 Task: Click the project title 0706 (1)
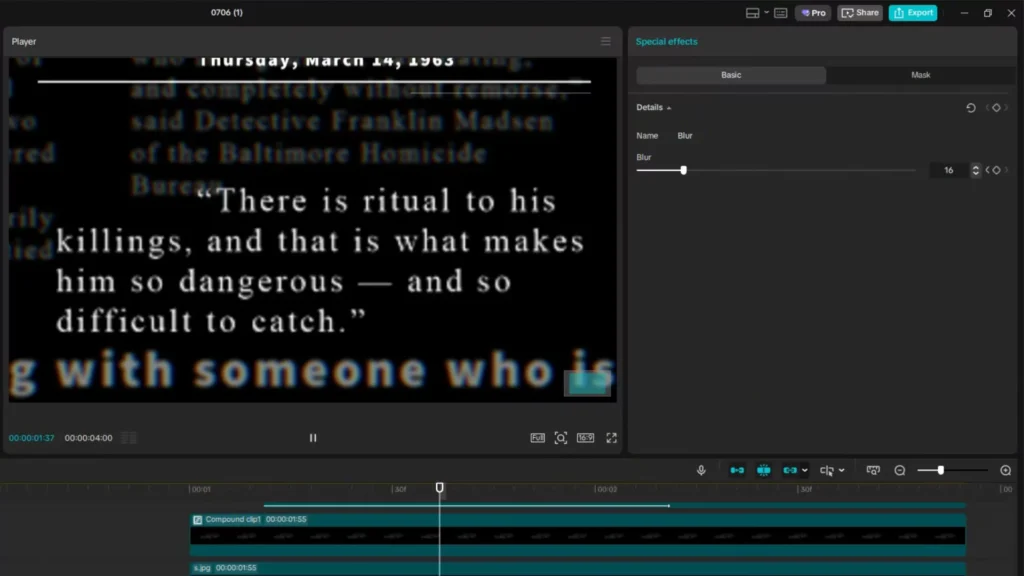[x=227, y=12]
